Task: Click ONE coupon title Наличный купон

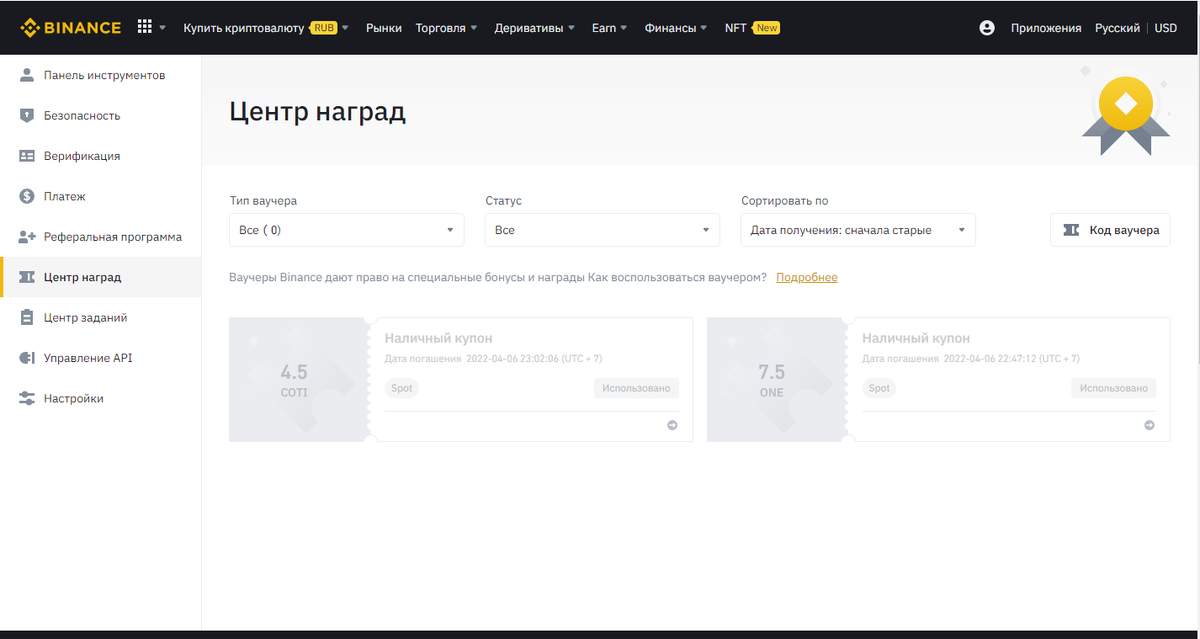Action: [916, 338]
